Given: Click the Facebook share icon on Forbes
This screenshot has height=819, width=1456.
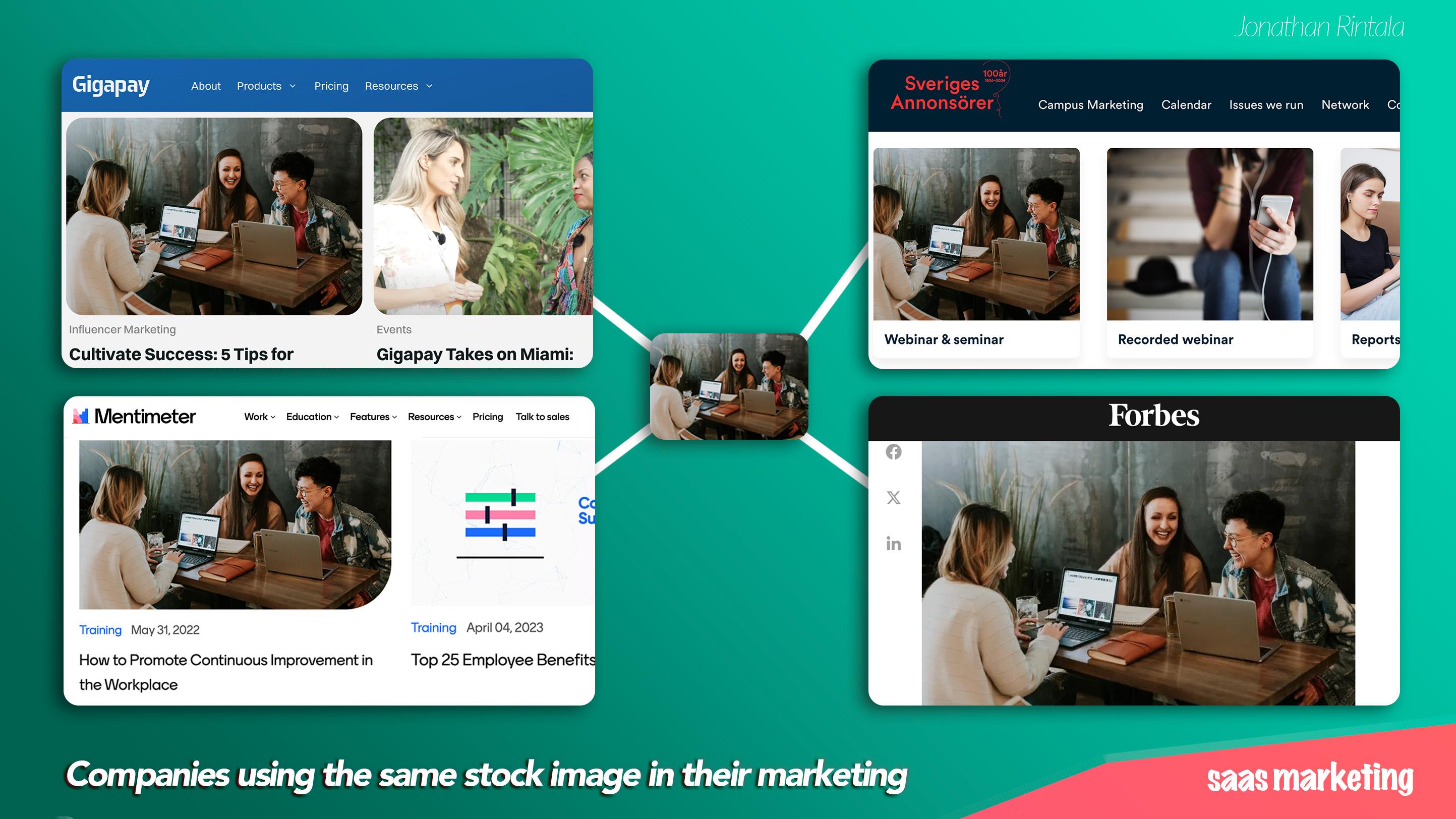Looking at the screenshot, I should pyautogui.click(x=893, y=452).
